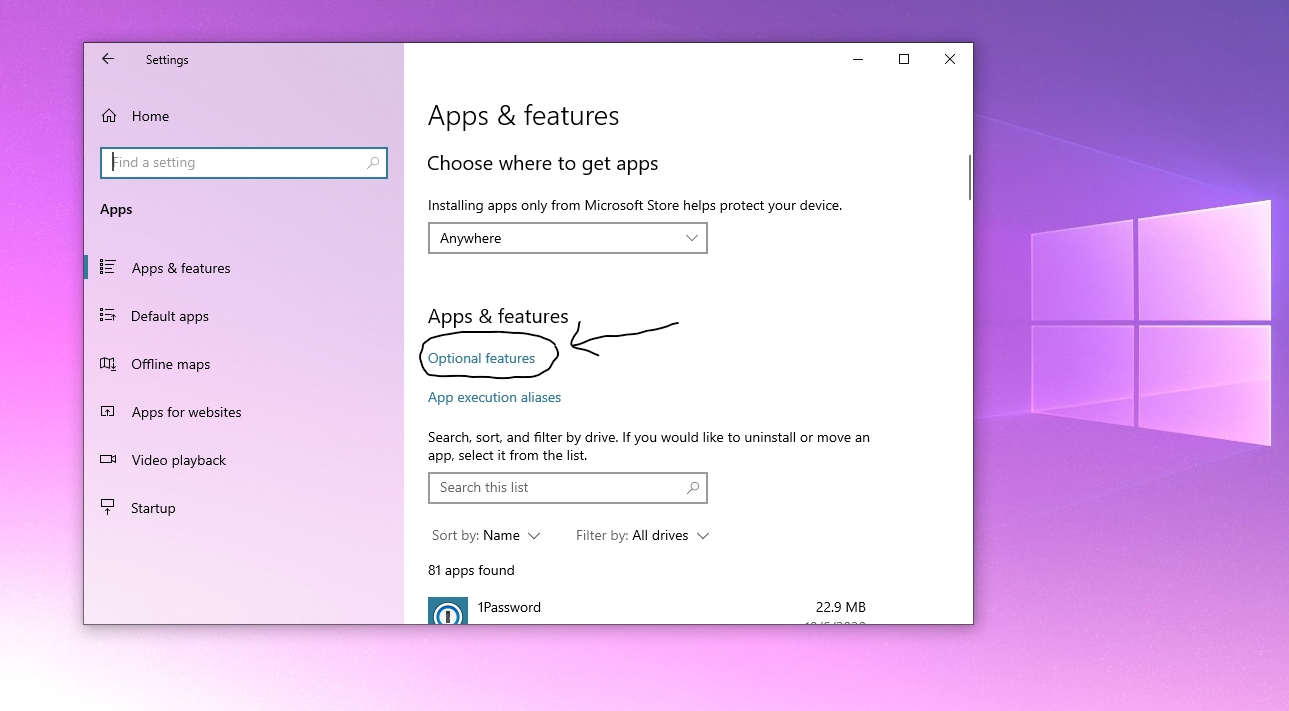This screenshot has width=1289, height=711.
Task: Close the Settings window
Action: pyautogui.click(x=950, y=59)
